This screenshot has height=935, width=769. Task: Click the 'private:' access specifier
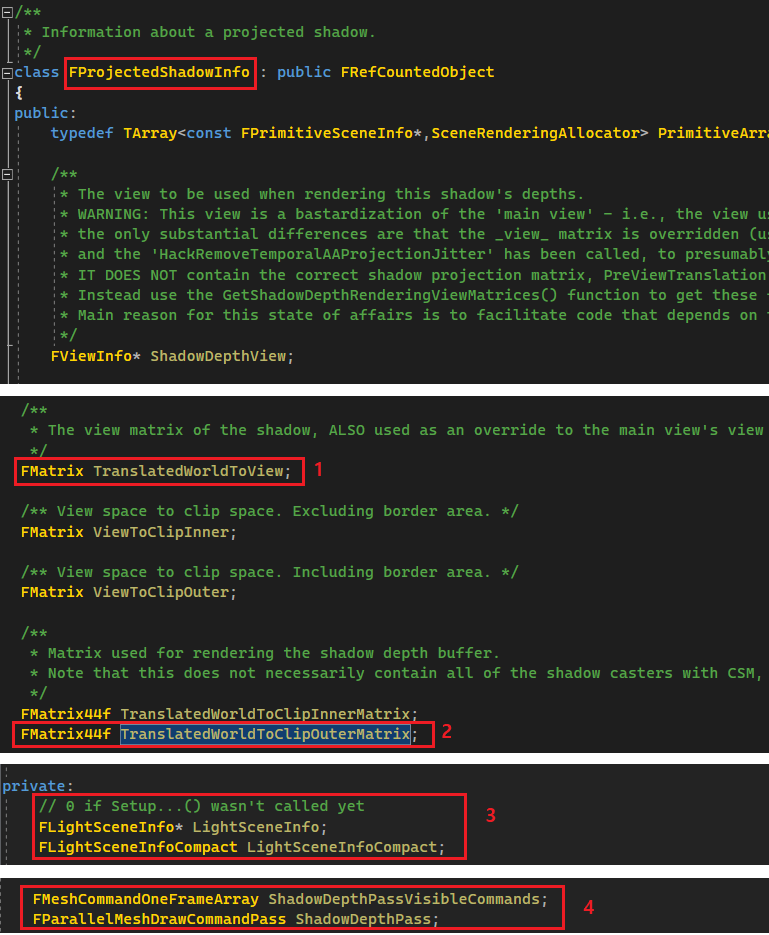tap(38, 786)
